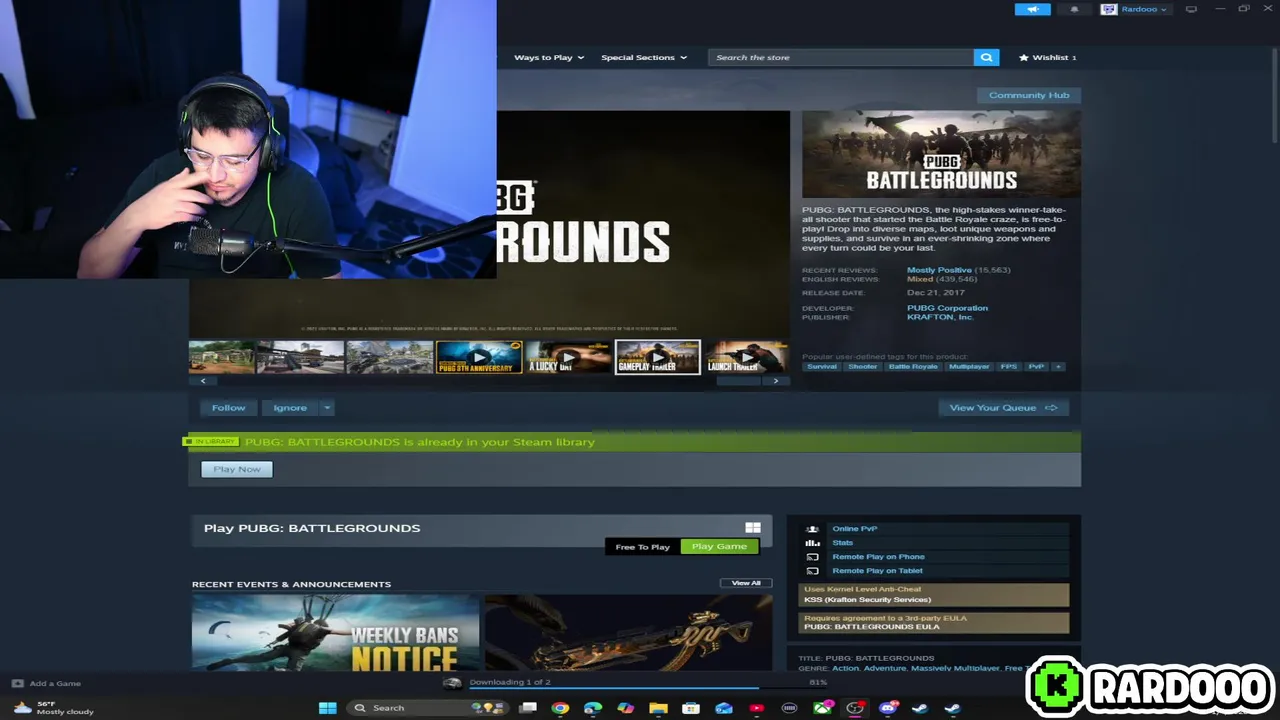1280x720 pixels.
Task: Open the Online PvP feature link
Action: tap(854, 529)
